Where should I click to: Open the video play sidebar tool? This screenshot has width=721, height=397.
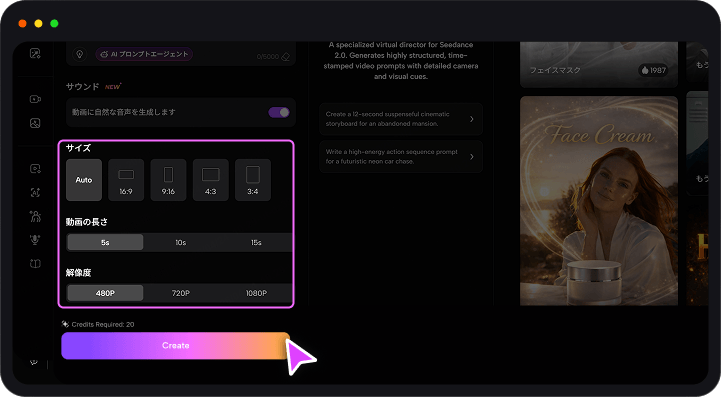click(x=35, y=169)
